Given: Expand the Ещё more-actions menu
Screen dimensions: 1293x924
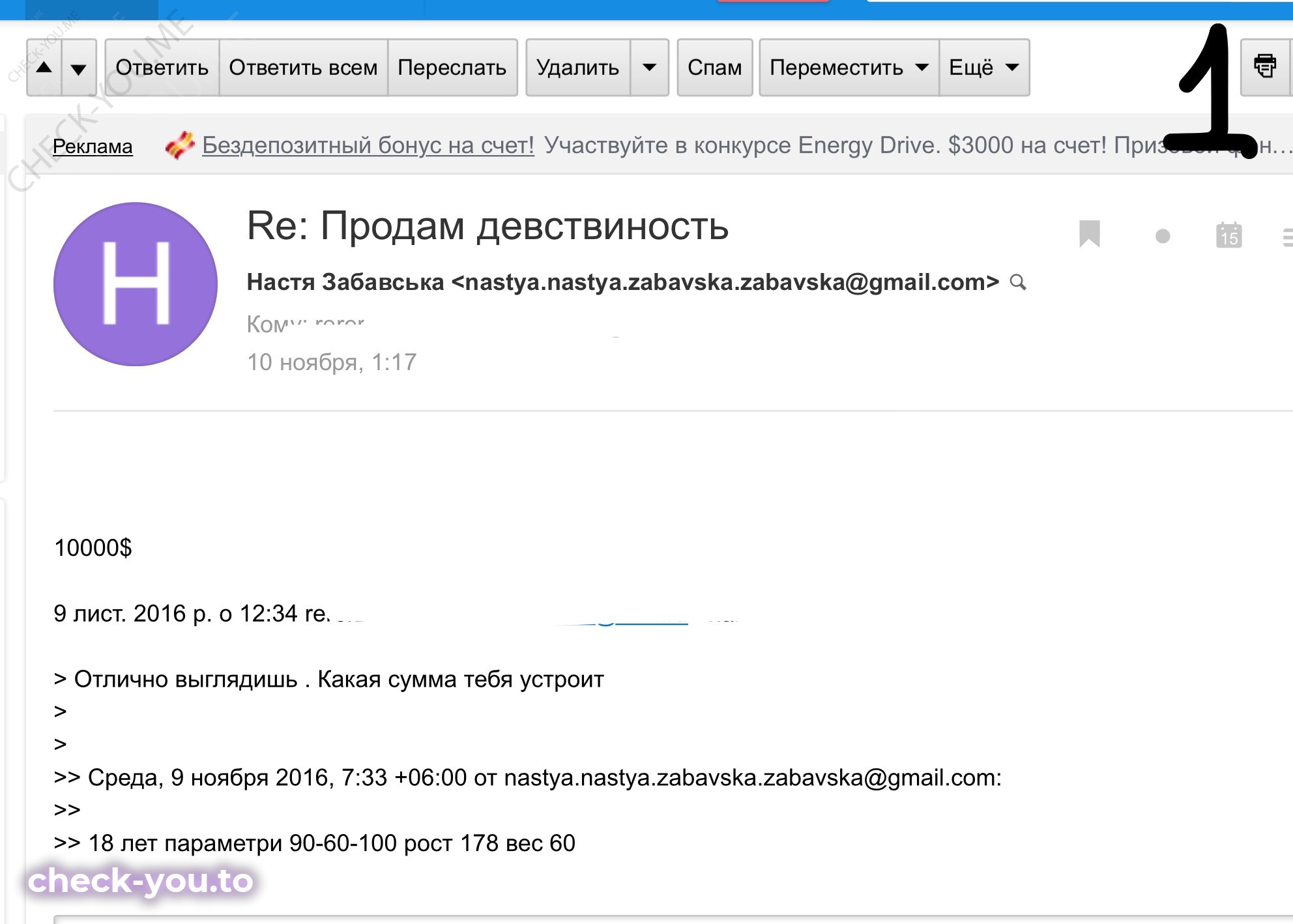Looking at the screenshot, I should pyautogui.click(x=984, y=68).
